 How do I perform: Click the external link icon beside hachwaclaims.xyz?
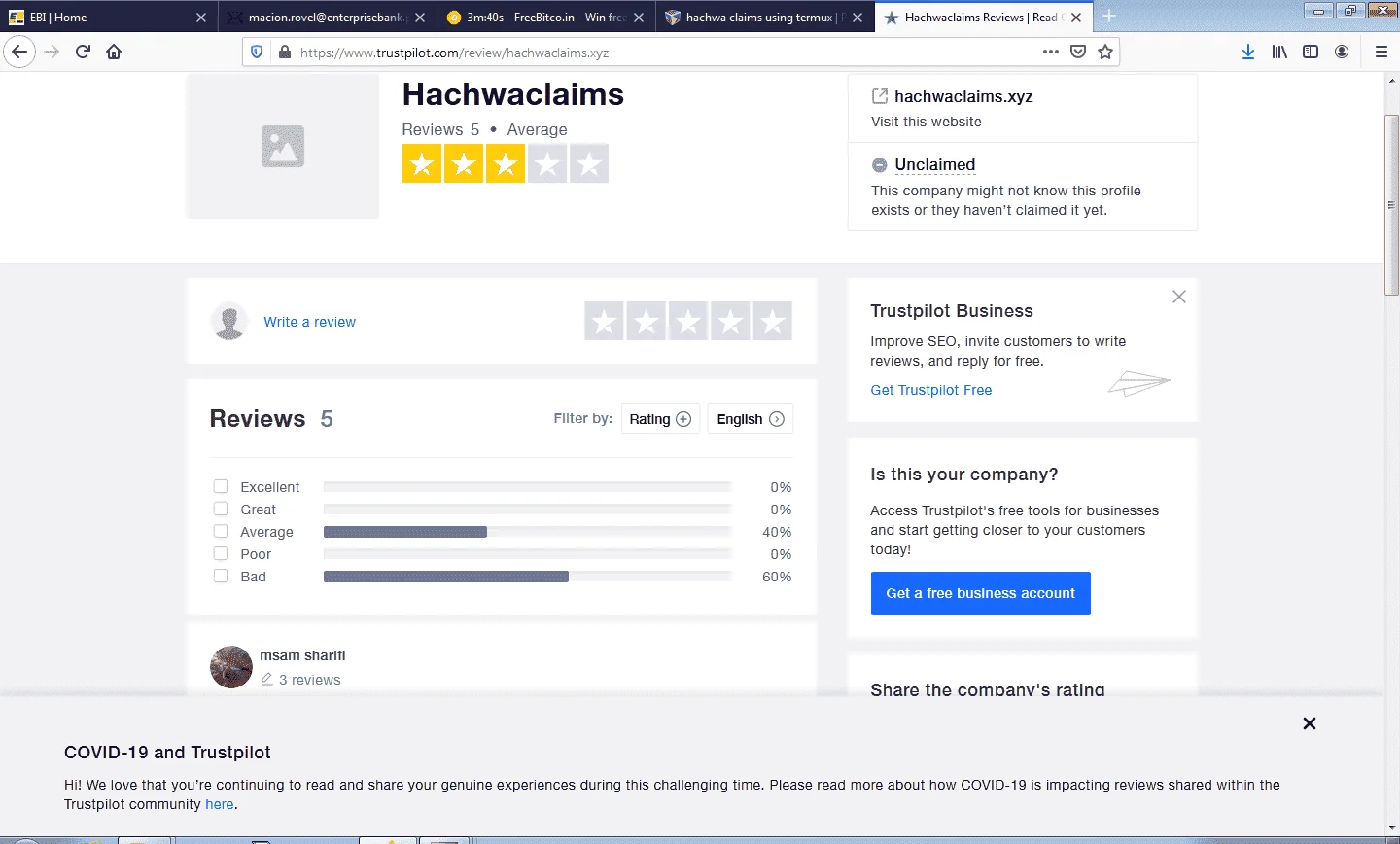(x=880, y=96)
